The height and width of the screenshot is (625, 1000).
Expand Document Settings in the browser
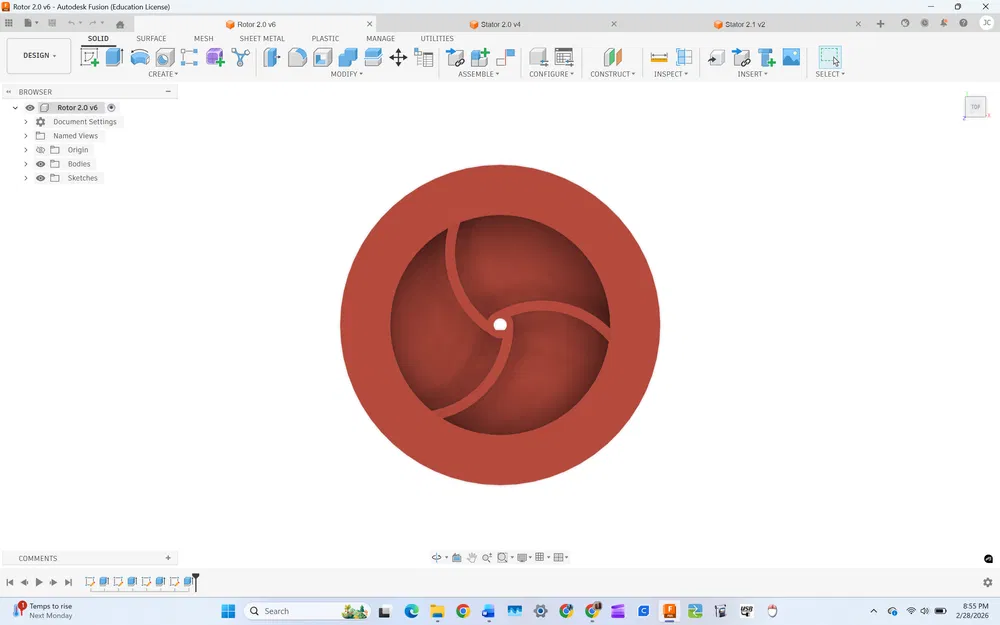click(x=26, y=122)
